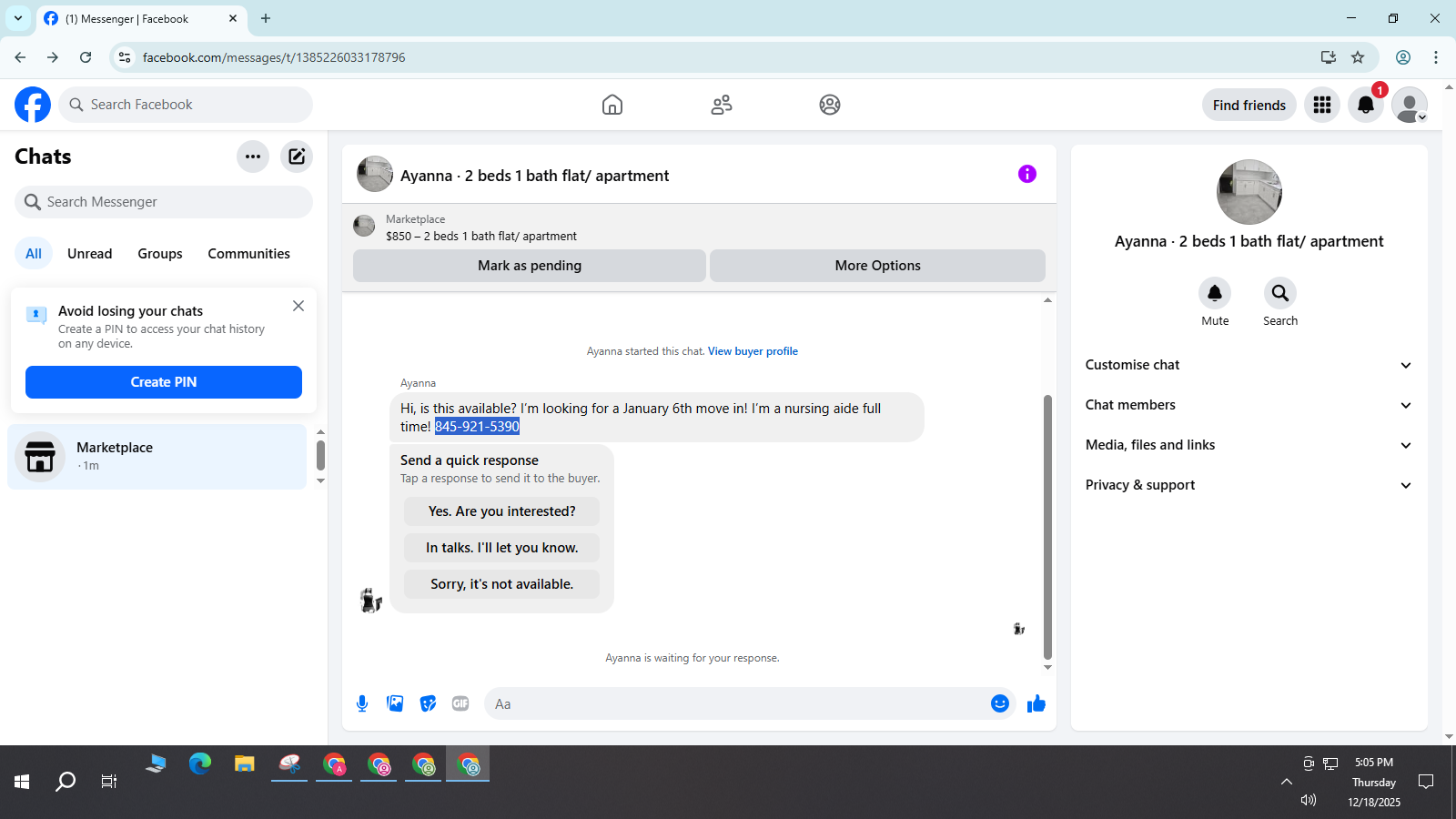Start a new message with compose icon

click(297, 157)
